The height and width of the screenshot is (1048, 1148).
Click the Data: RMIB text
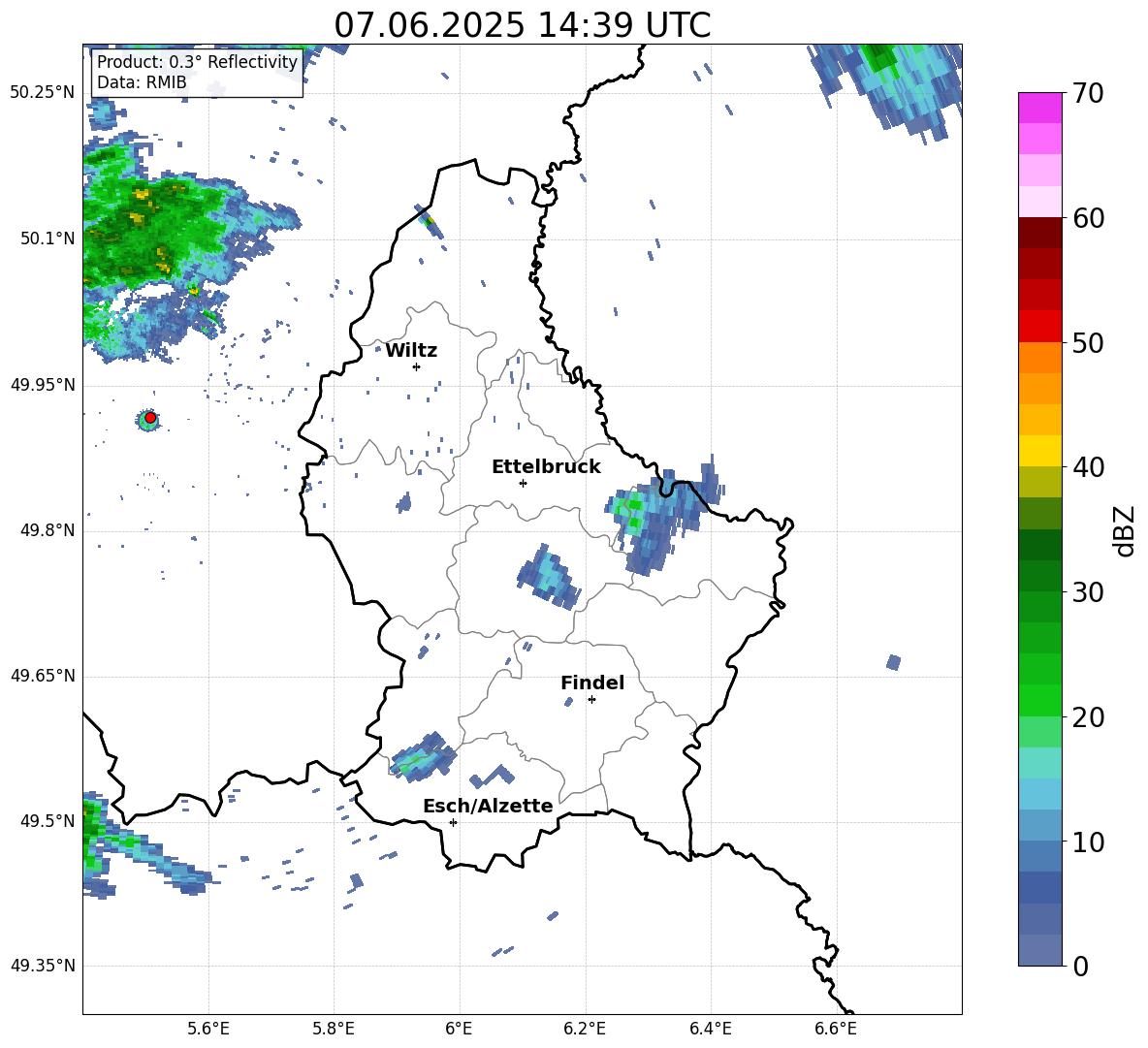click(142, 82)
